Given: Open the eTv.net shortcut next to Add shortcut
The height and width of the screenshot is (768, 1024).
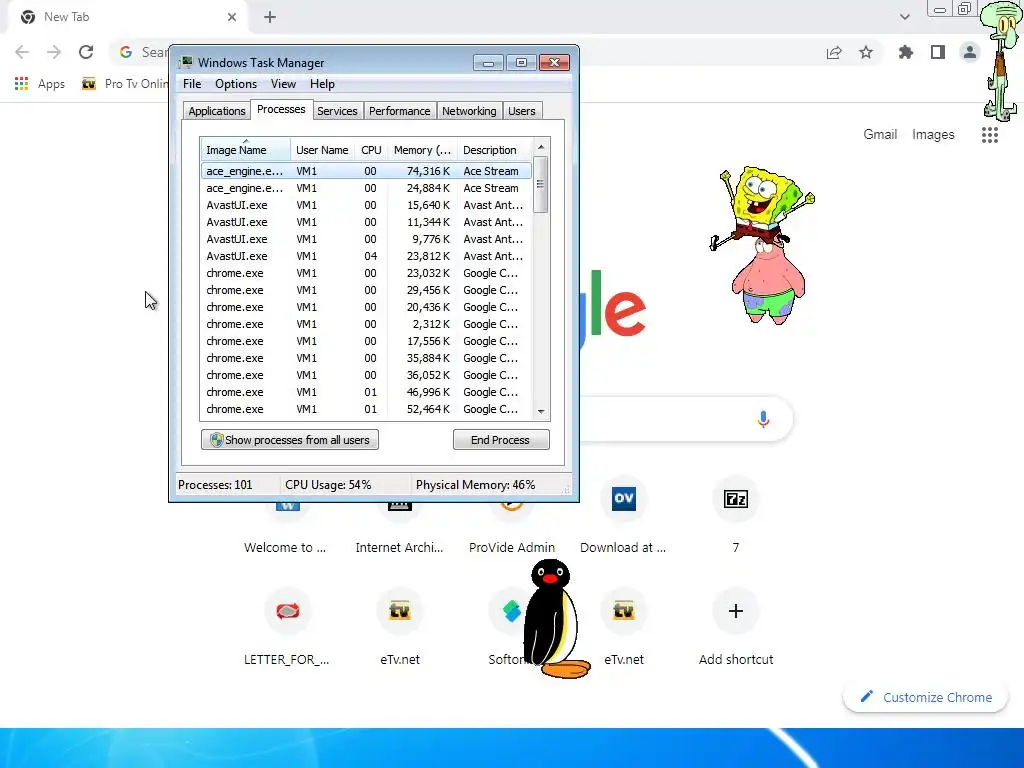Looking at the screenshot, I should point(624,628).
